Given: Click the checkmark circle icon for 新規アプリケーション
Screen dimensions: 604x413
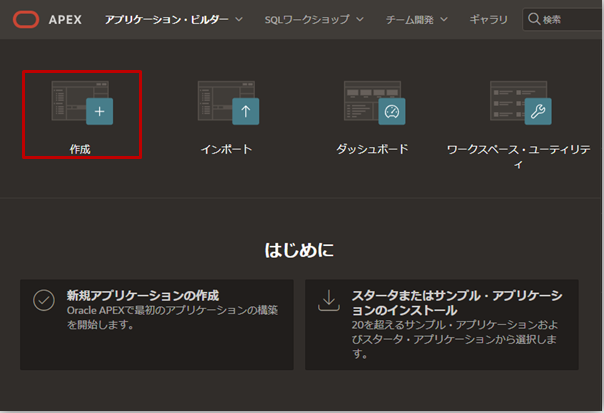Looking at the screenshot, I should tap(43, 300).
